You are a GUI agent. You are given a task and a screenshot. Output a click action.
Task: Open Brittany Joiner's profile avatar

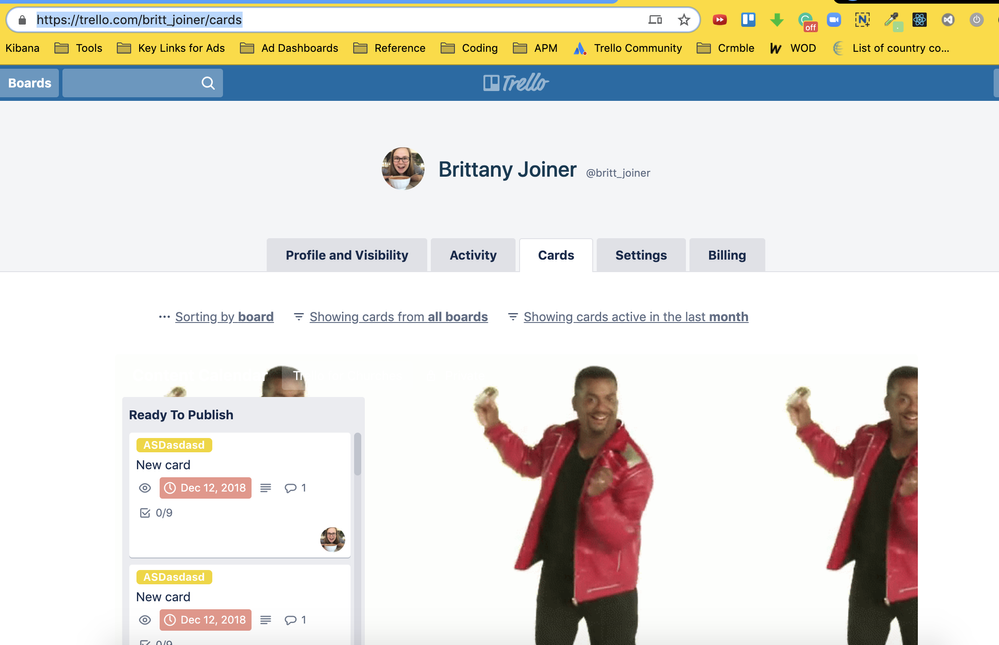click(403, 168)
